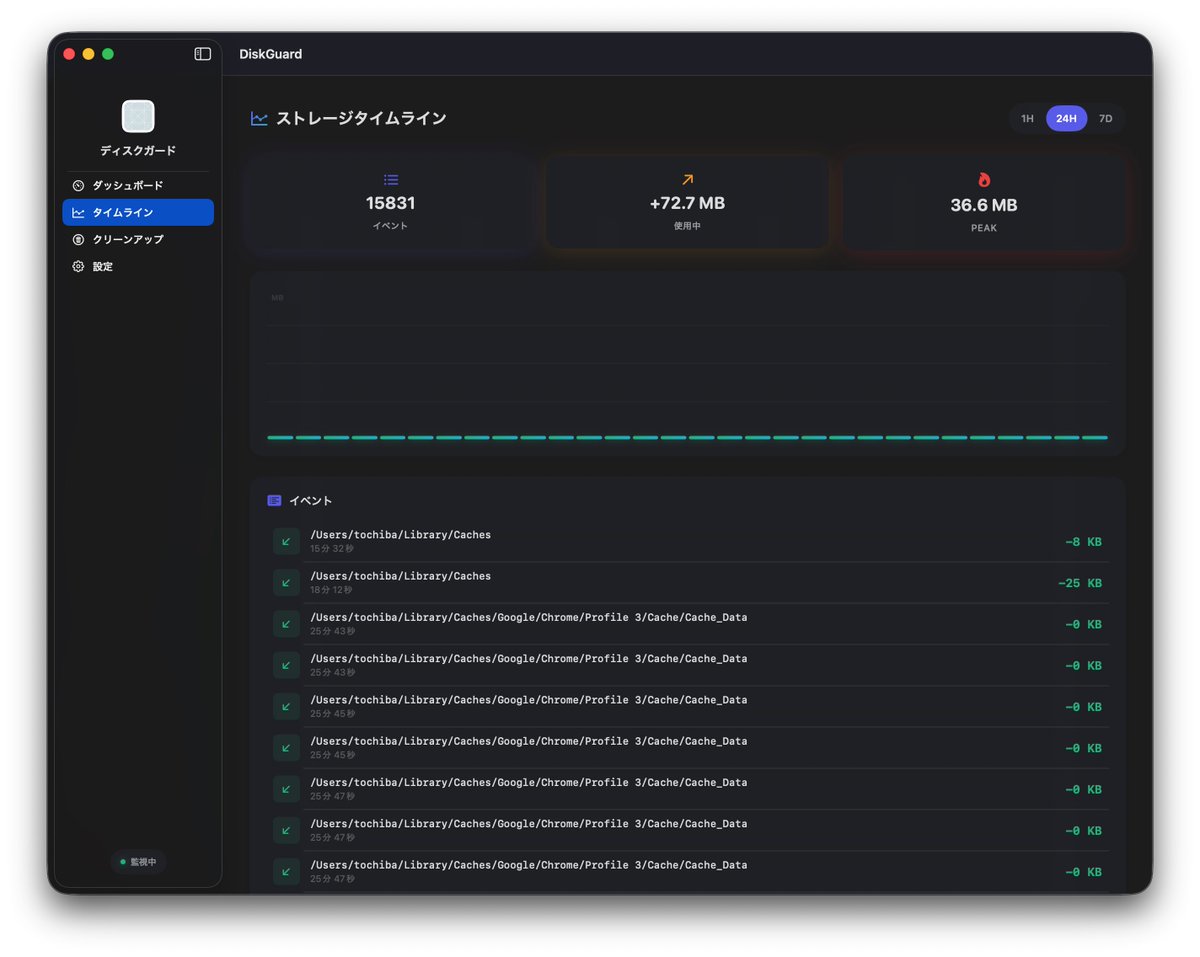
Task: Click the −25 KB size value
Action: 1080,583
